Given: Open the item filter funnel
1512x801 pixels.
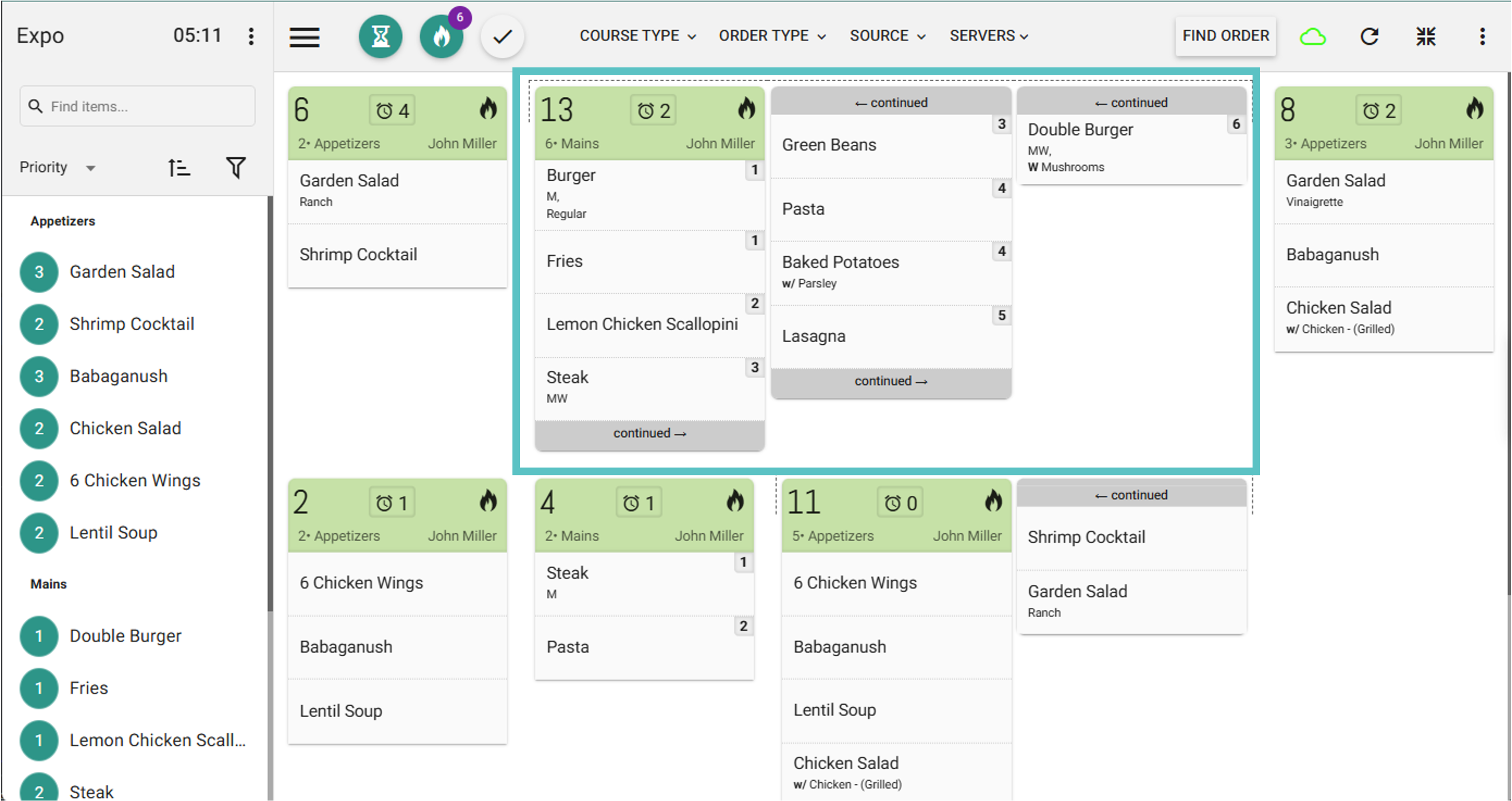Looking at the screenshot, I should [x=236, y=168].
